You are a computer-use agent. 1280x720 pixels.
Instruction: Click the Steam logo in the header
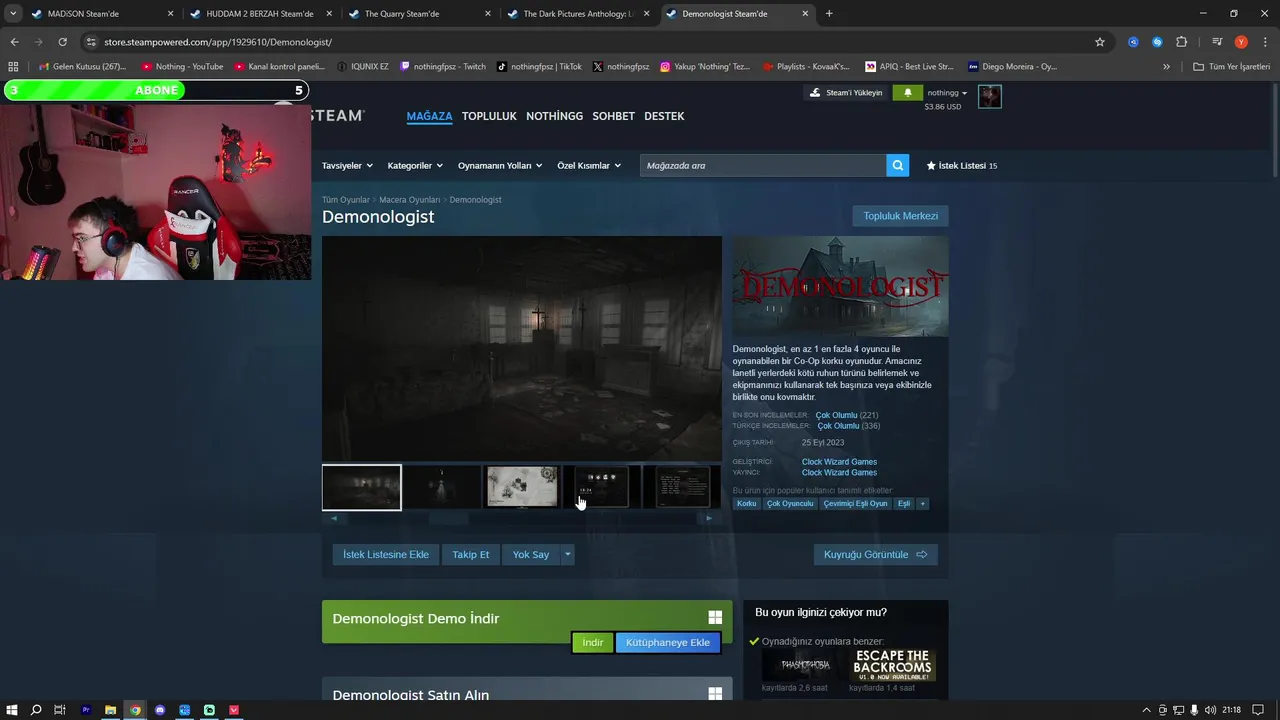click(337, 116)
